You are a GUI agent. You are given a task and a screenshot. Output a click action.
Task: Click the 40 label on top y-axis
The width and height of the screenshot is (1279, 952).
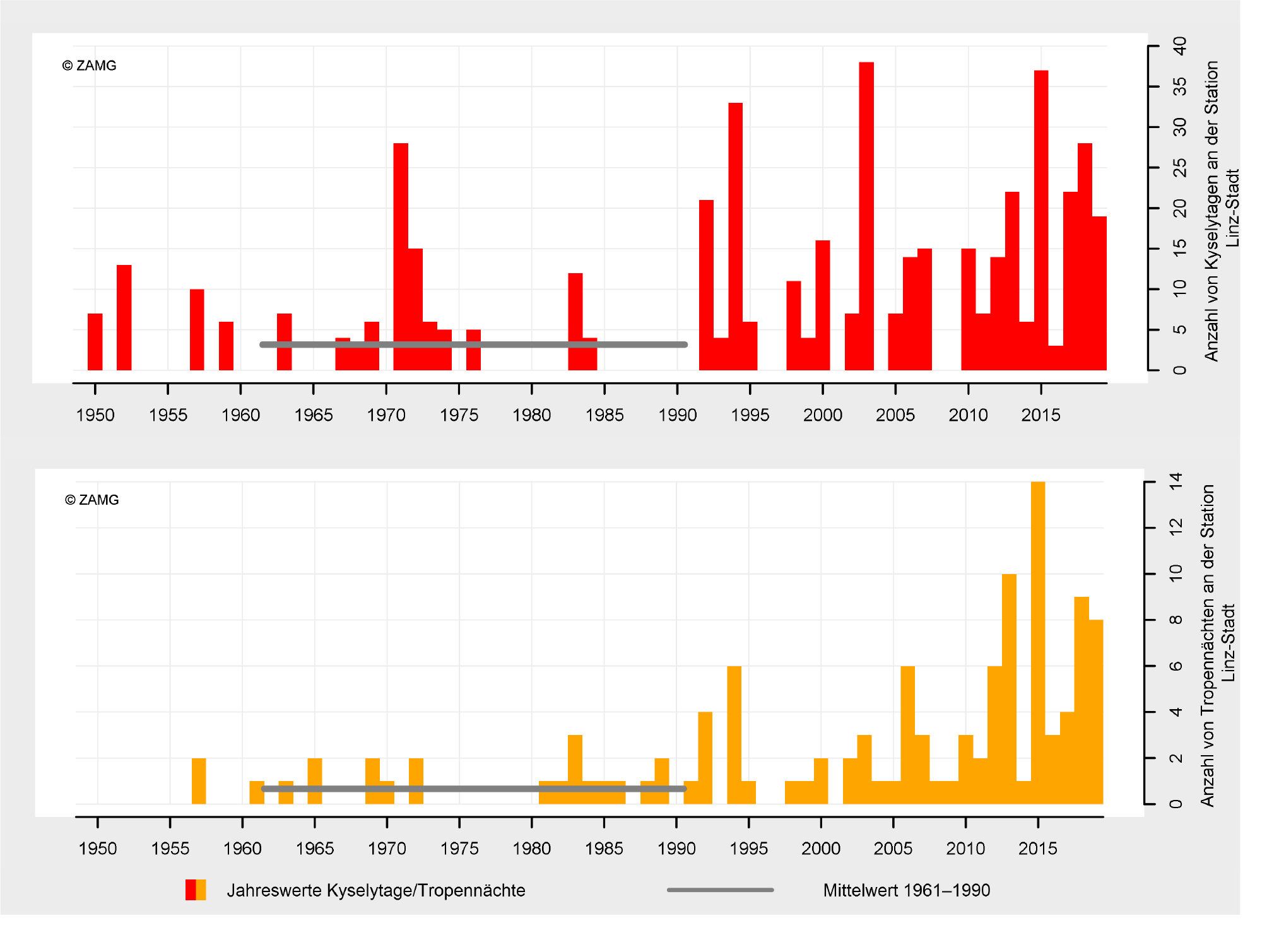(1179, 46)
